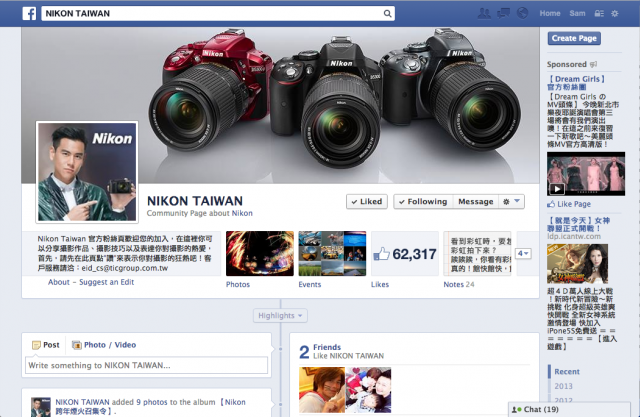Click the NIKON TAIWAN page title

pos(195,201)
